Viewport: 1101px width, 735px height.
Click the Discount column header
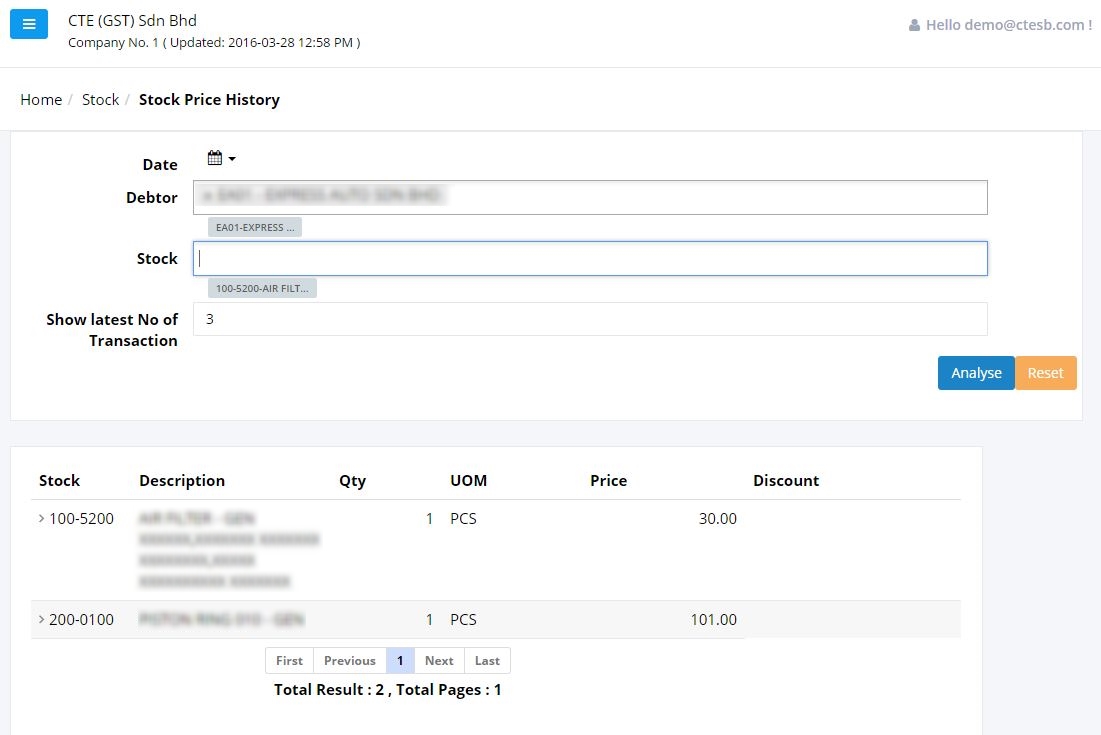click(x=786, y=481)
